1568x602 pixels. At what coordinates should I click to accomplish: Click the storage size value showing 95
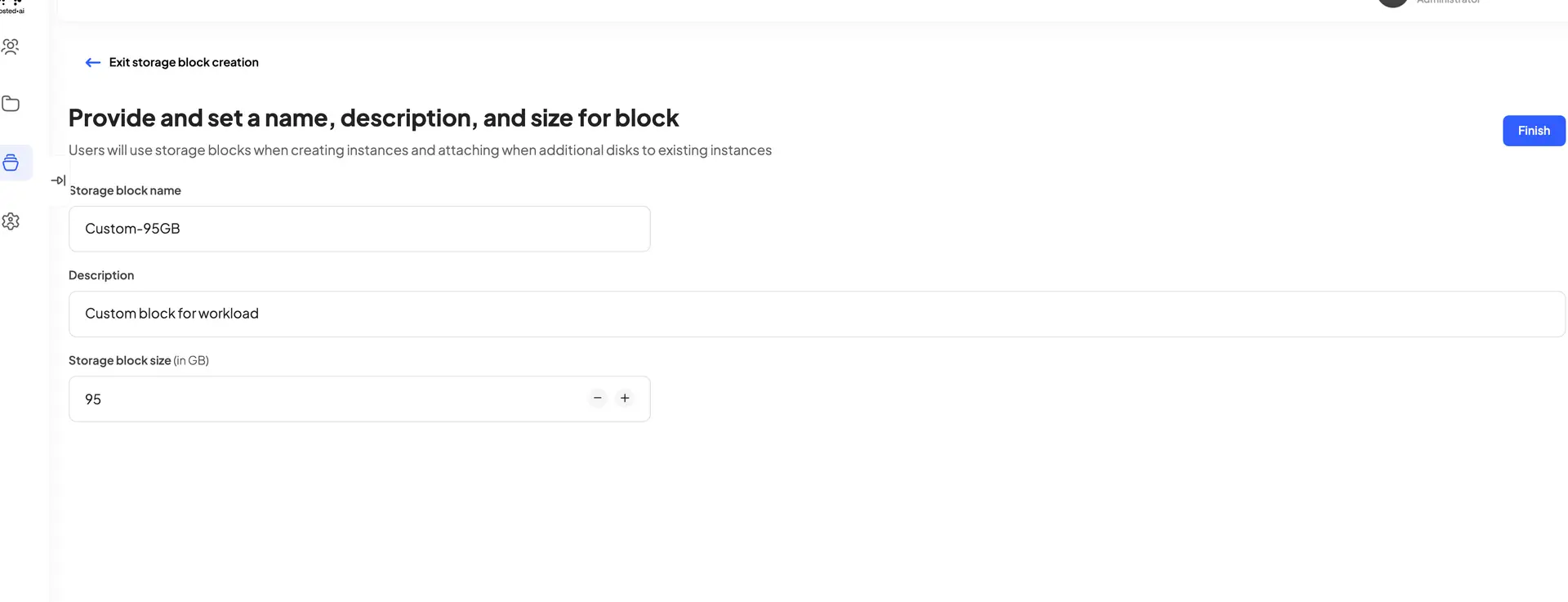point(92,399)
